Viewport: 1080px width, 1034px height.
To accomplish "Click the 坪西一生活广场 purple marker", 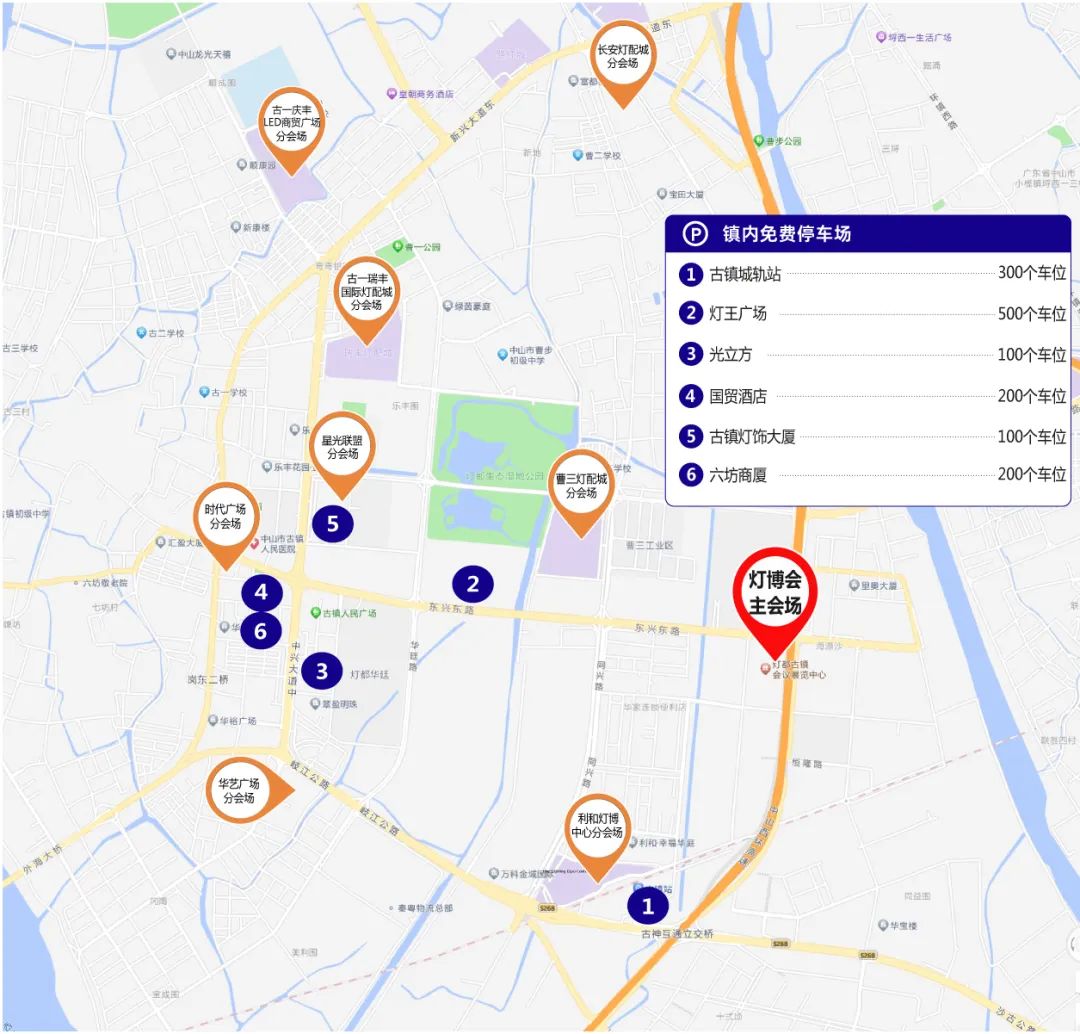I will [880, 37].
